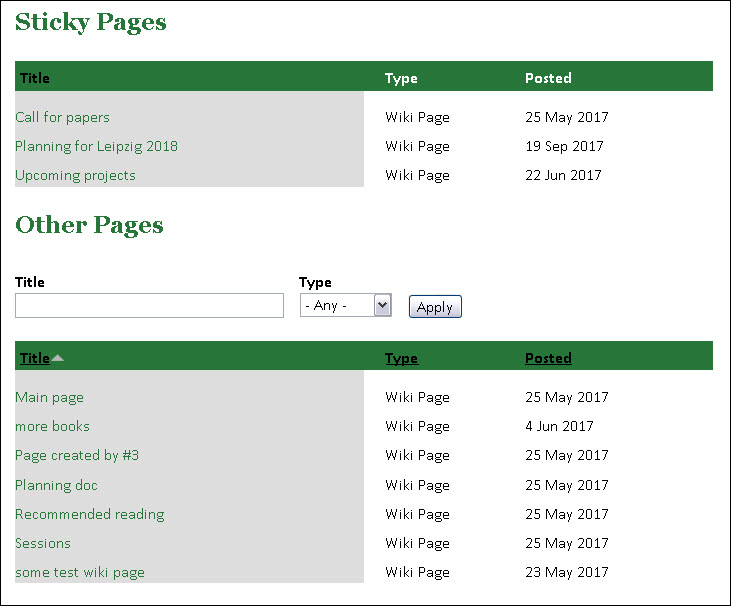This screenshot has width=731, height=606.
Task: Sort Other Pages by Type column
Action: point(401,358)
